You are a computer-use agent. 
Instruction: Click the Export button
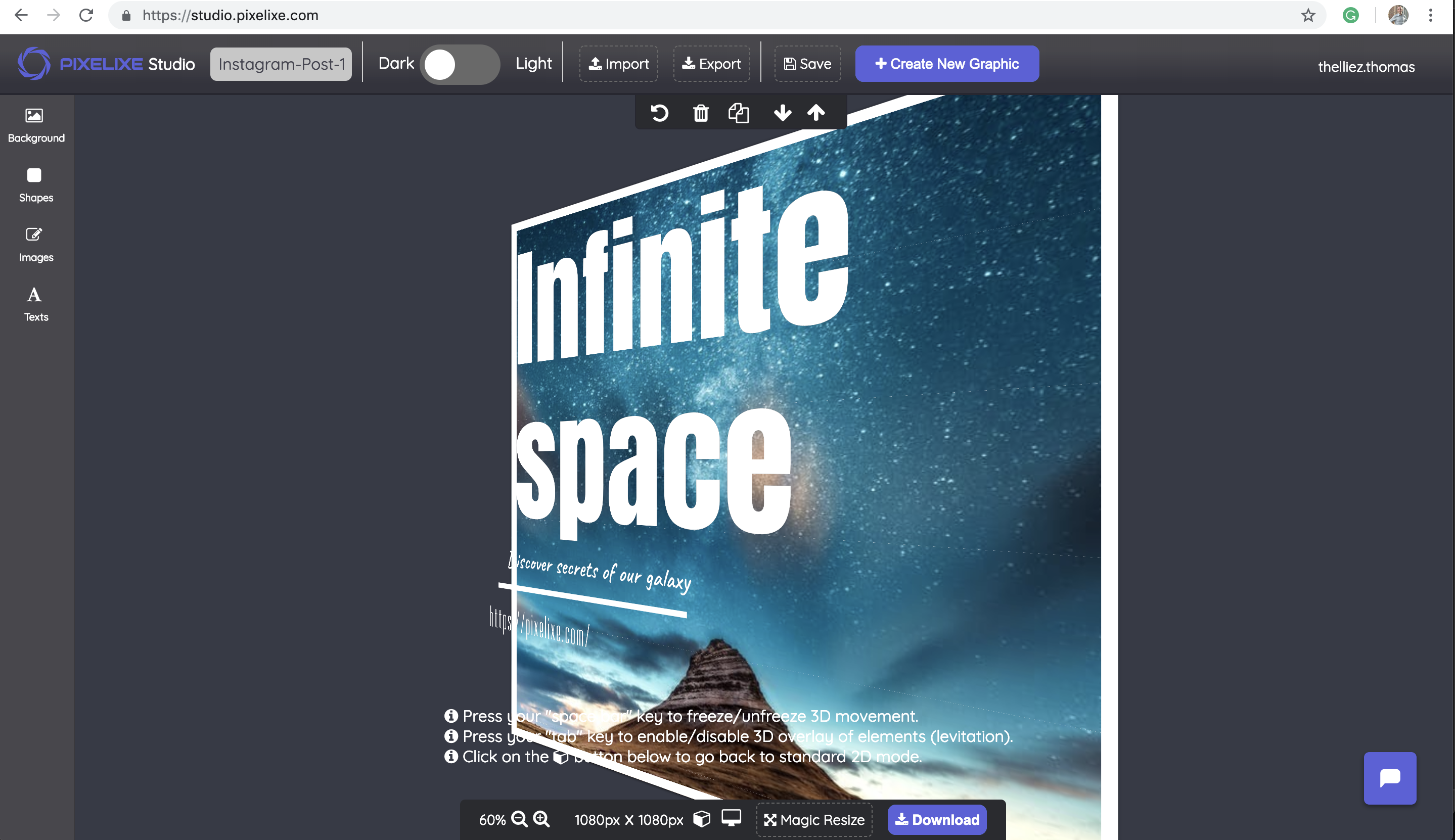(x=711, y=64)
